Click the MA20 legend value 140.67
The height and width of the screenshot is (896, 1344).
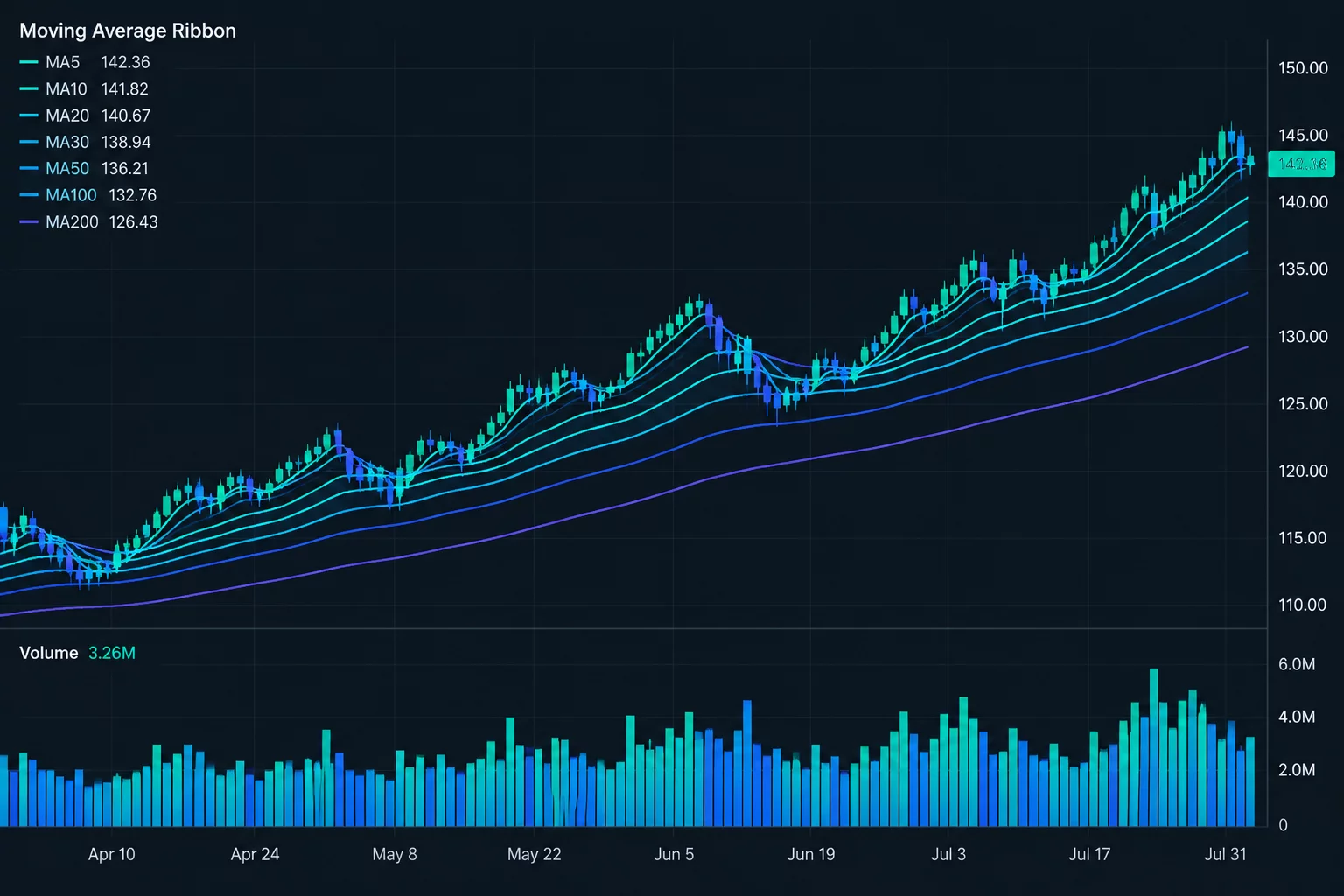click(125, 115)
